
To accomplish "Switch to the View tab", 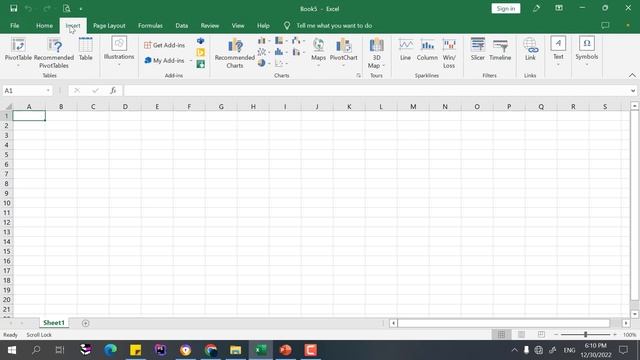I will 238,25.
